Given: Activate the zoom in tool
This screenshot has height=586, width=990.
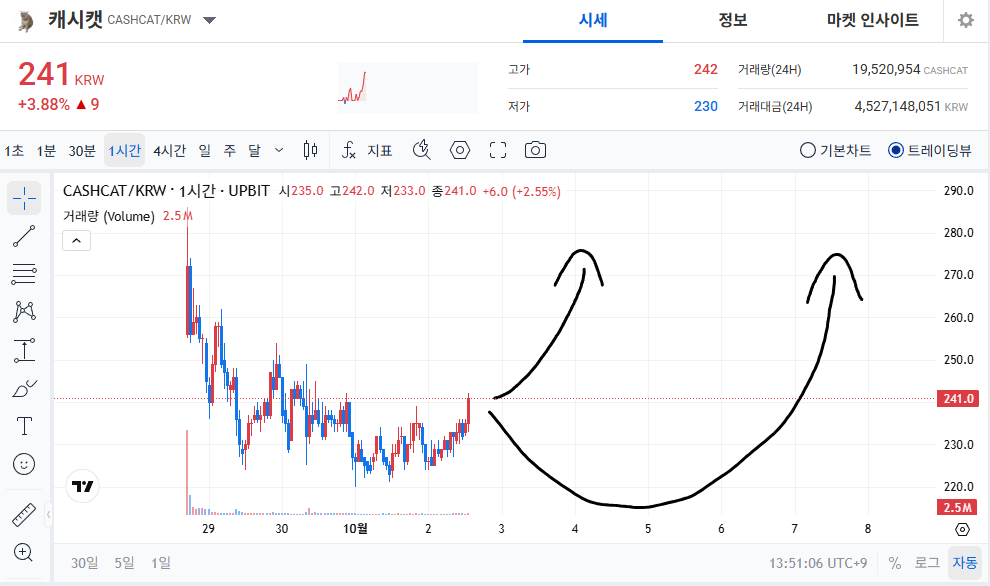Looking at the screenshot, I should [x=24, y=553].
